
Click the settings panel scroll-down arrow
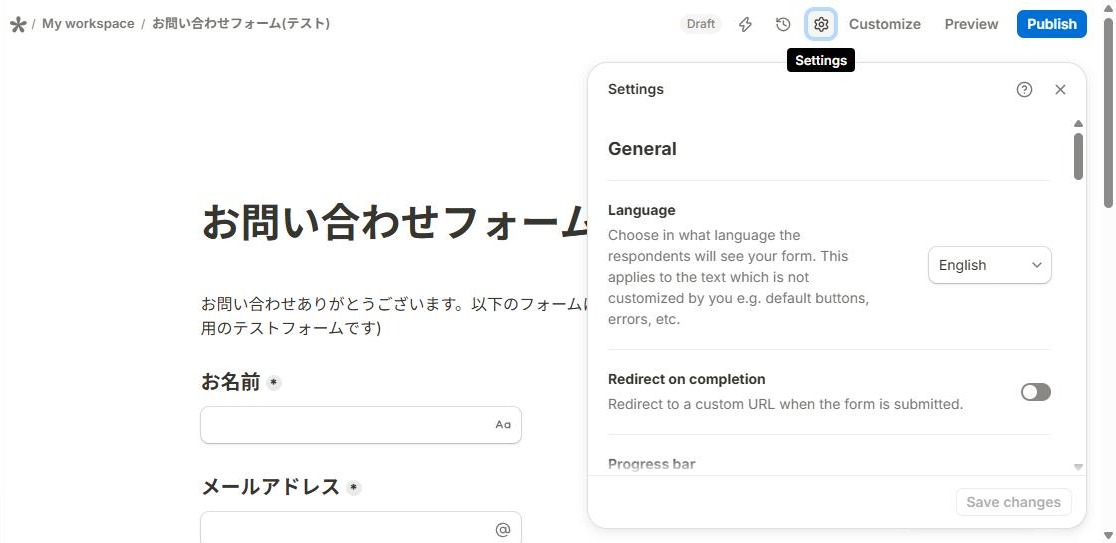pyautogui.click(x=1078, y=467)
